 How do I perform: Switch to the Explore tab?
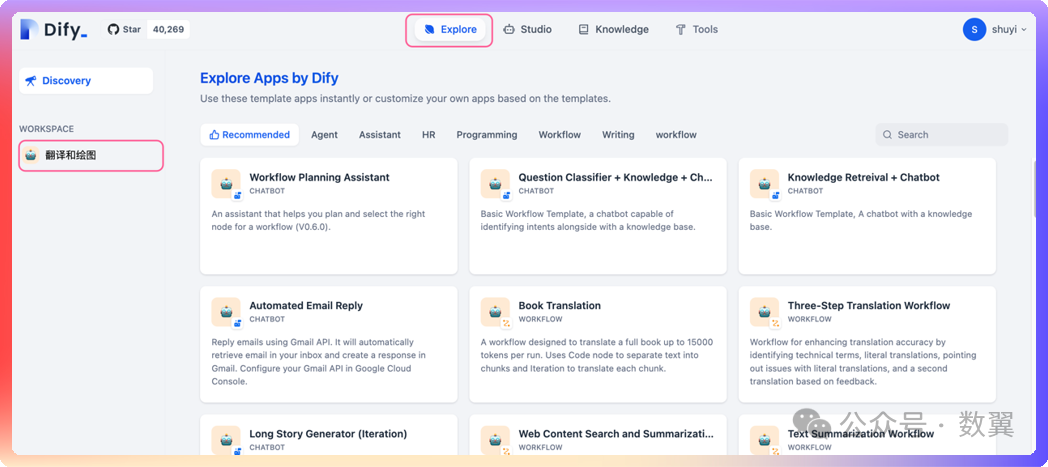point(450,29)
